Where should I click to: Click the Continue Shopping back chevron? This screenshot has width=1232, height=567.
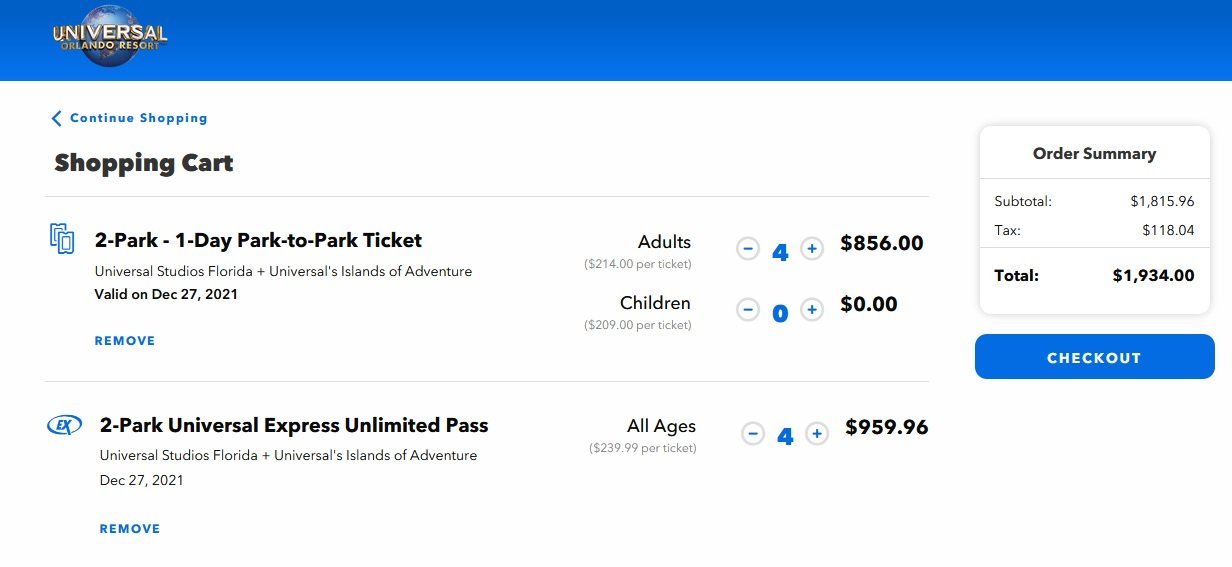pyautogui.click(x=57, y=118)
